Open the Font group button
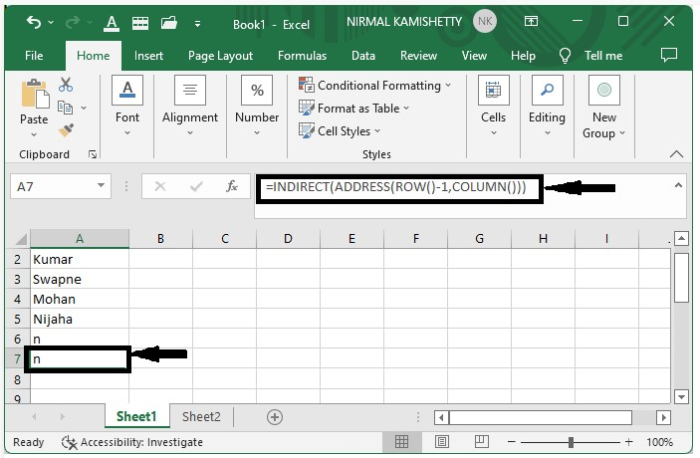This screenshot has width=700, height=458. [x=127, y=106]
